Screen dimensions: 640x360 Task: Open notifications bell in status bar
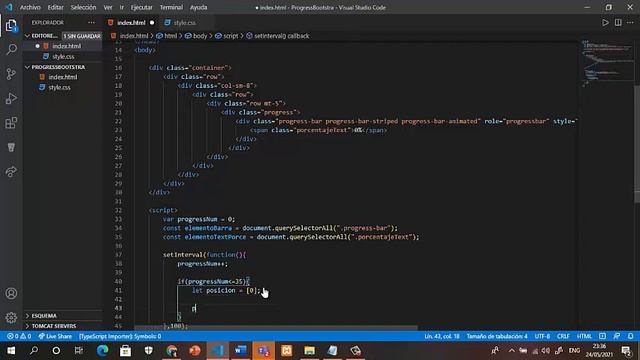(630, 336)
